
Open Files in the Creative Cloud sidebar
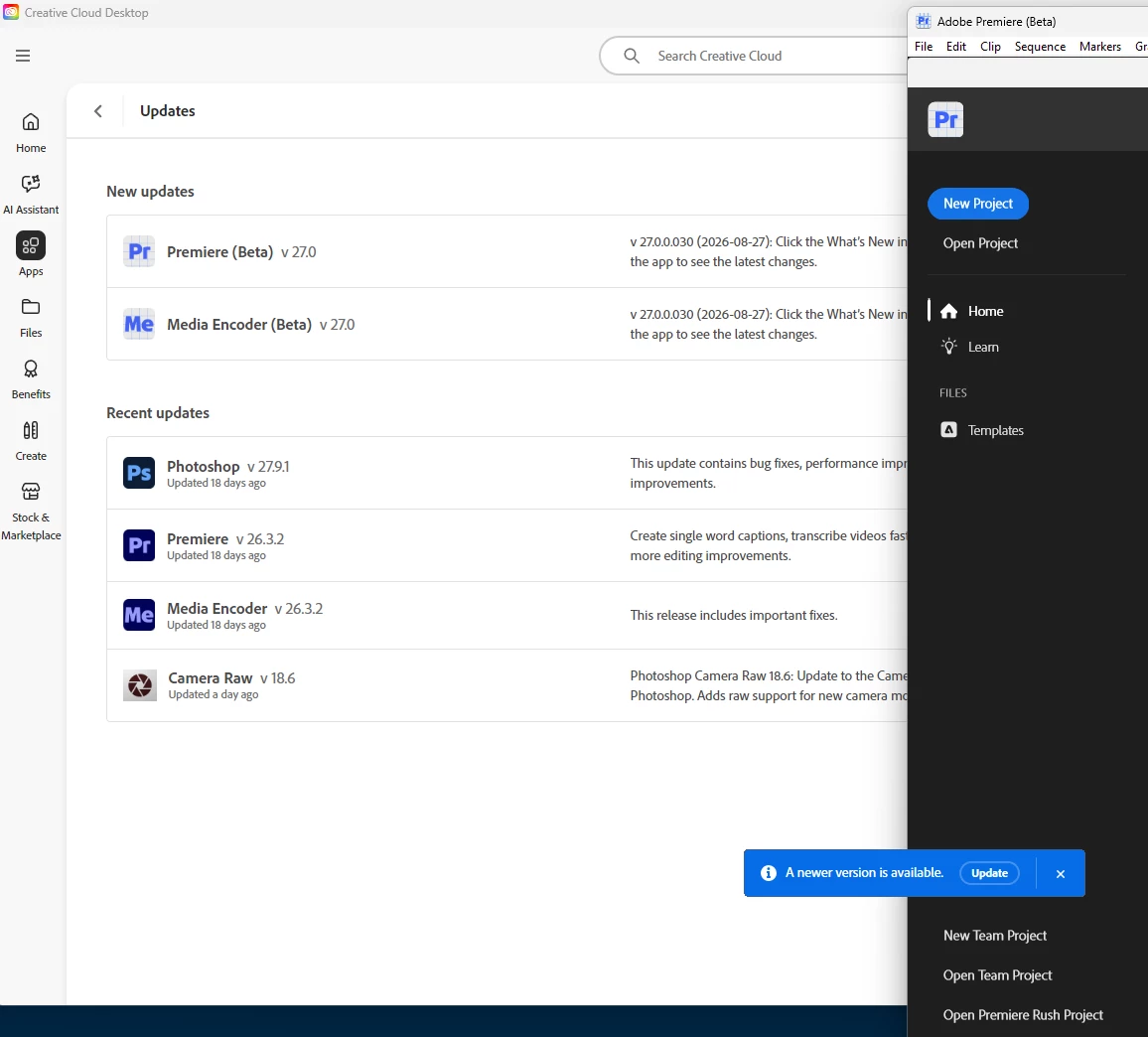click(31, 317)
